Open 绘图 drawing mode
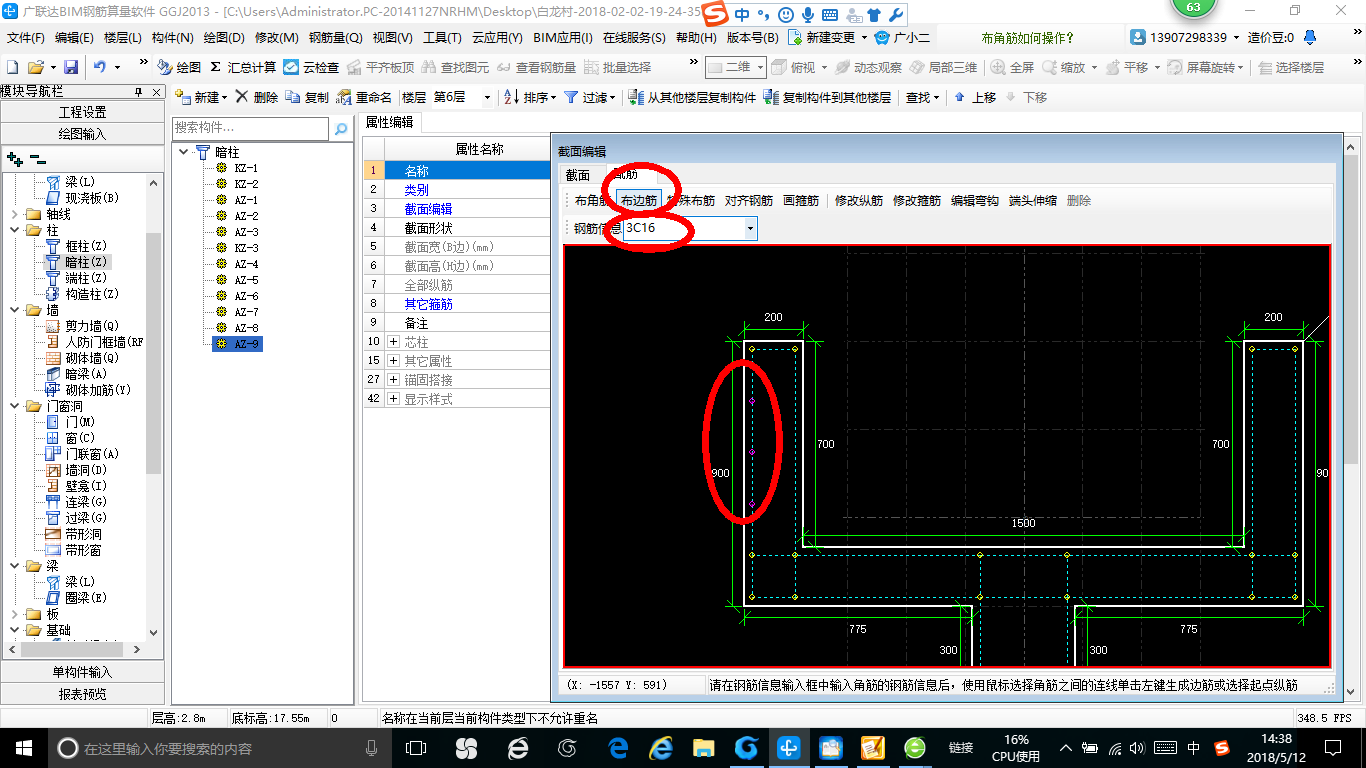The image size is (1366, 768). pos(179,67)
